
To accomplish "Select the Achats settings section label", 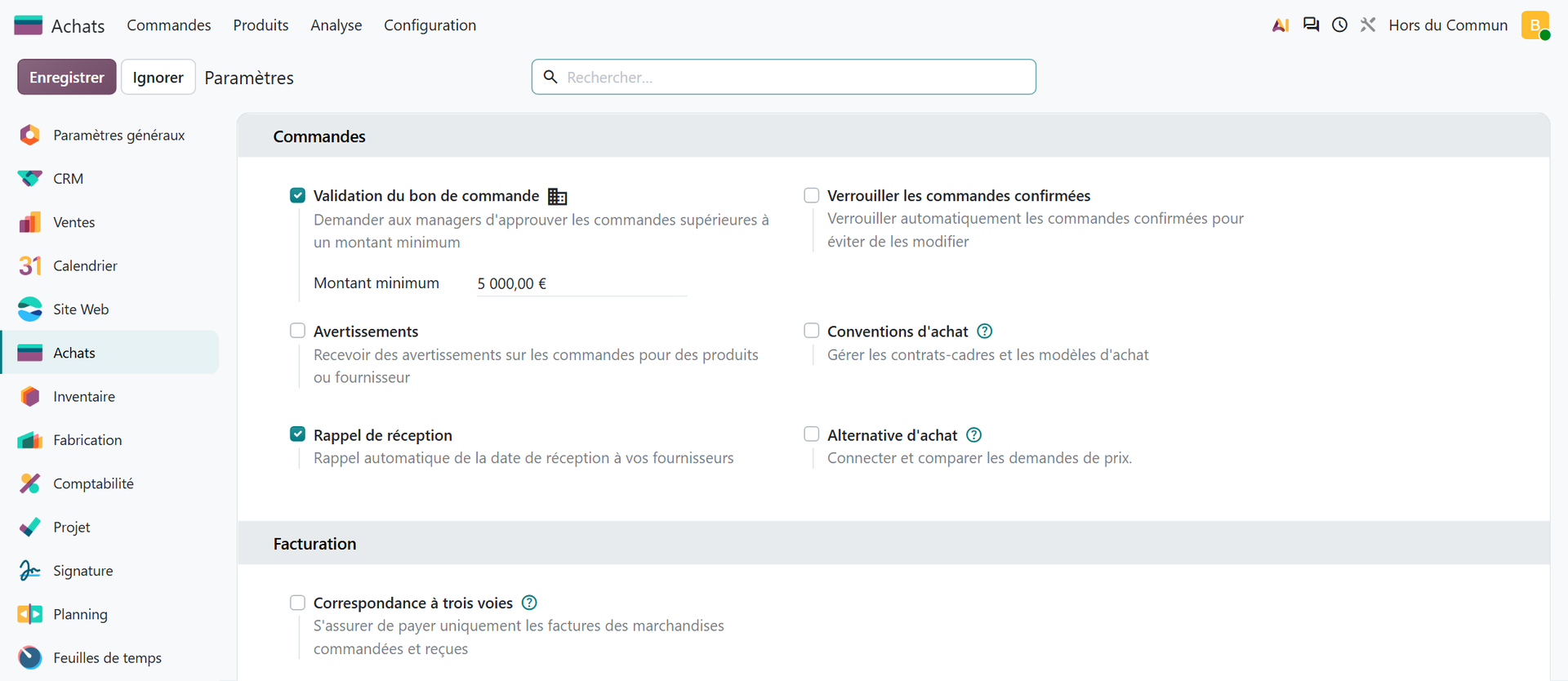I will [74, 353].
